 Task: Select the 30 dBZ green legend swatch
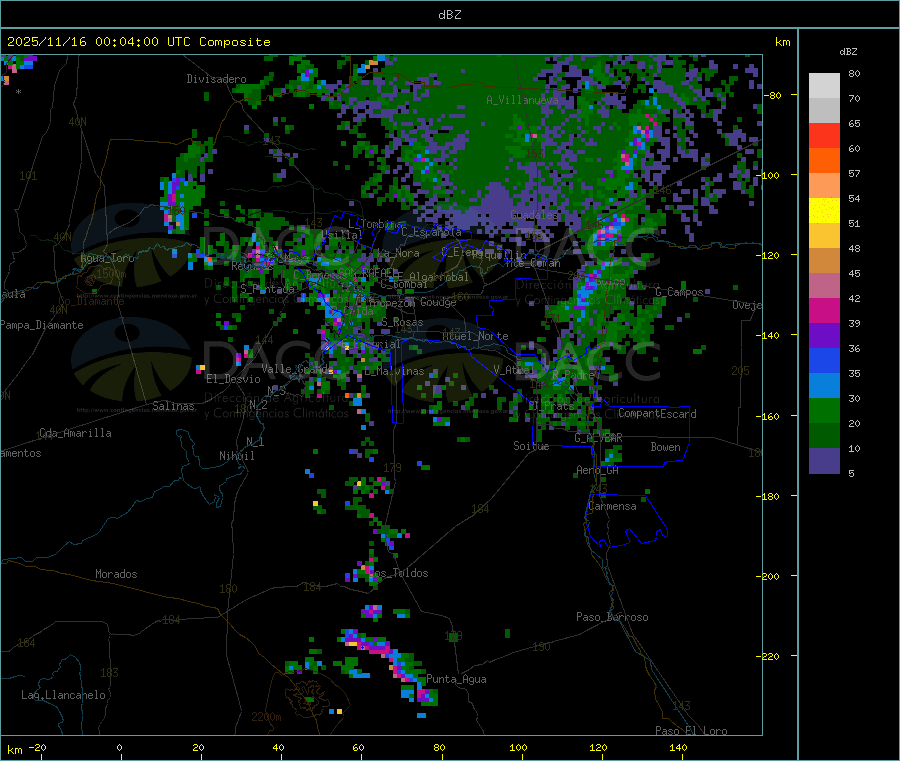click(824, 410)
